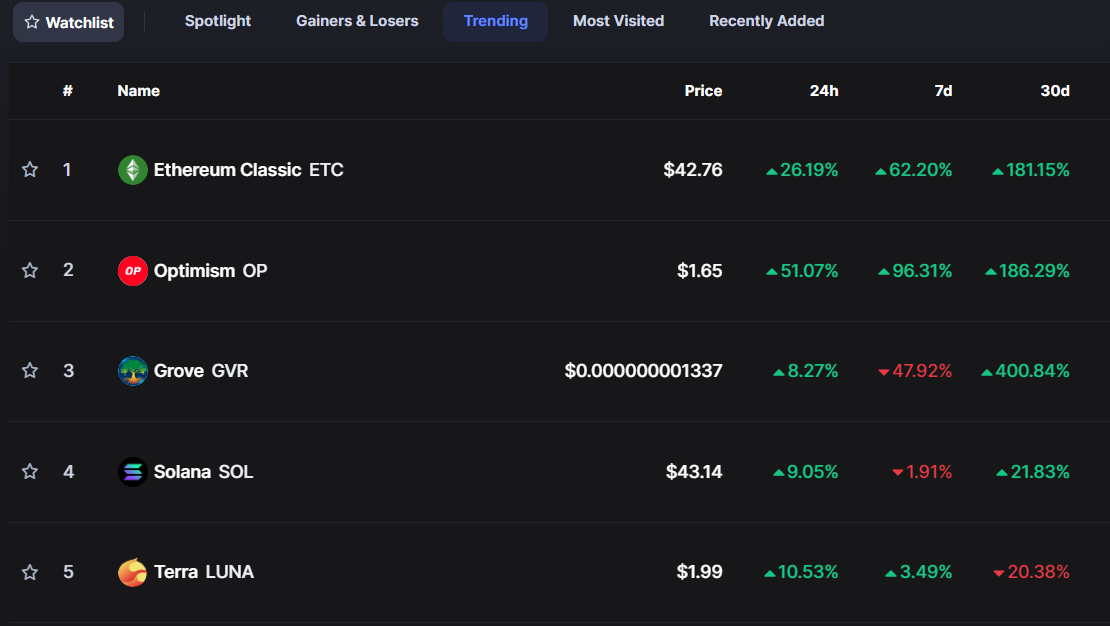
Task: Open the Recently Added tab
Action: tap(766, 21)
